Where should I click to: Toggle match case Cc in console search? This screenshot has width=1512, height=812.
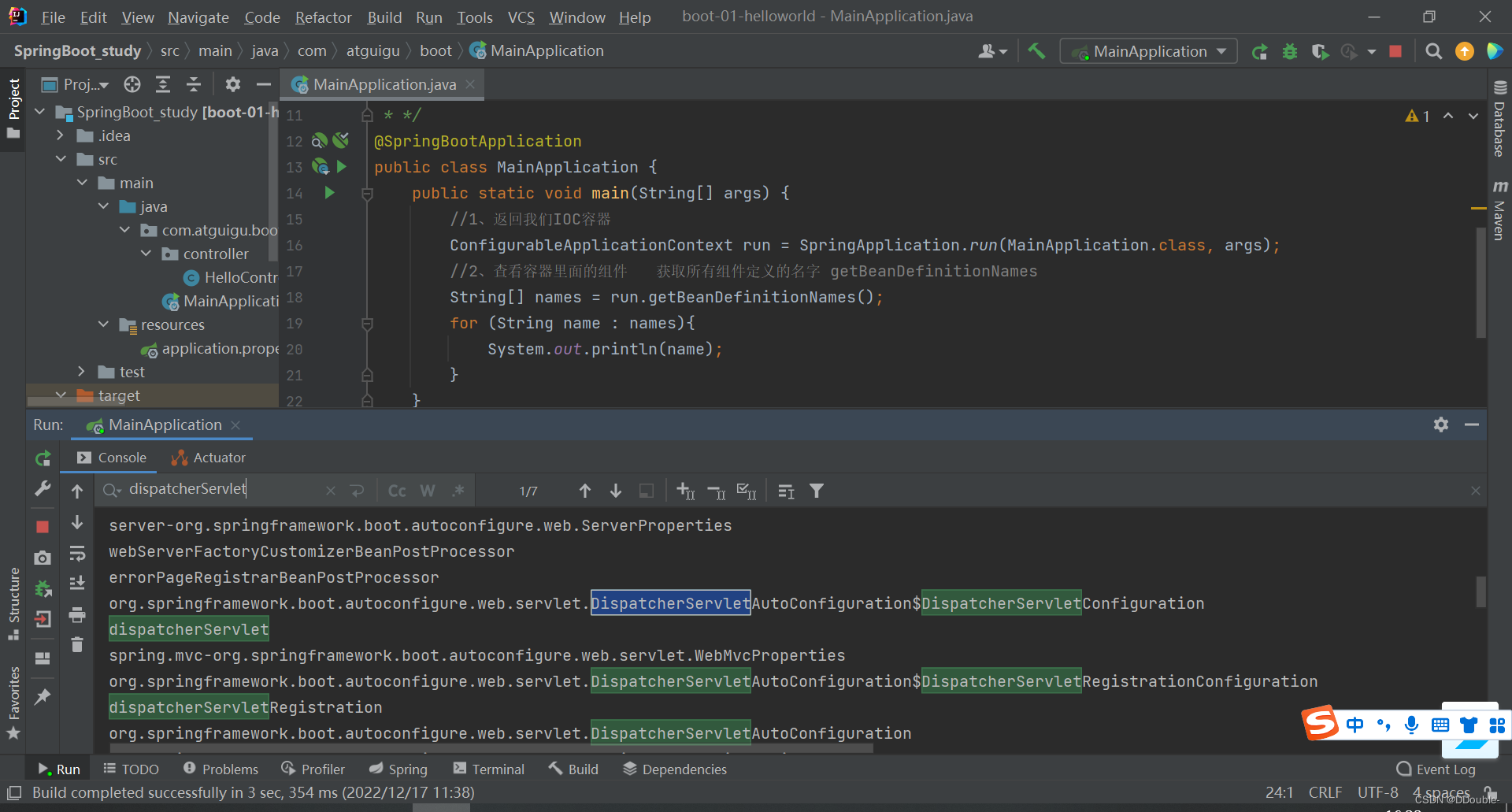pos(397,491)
